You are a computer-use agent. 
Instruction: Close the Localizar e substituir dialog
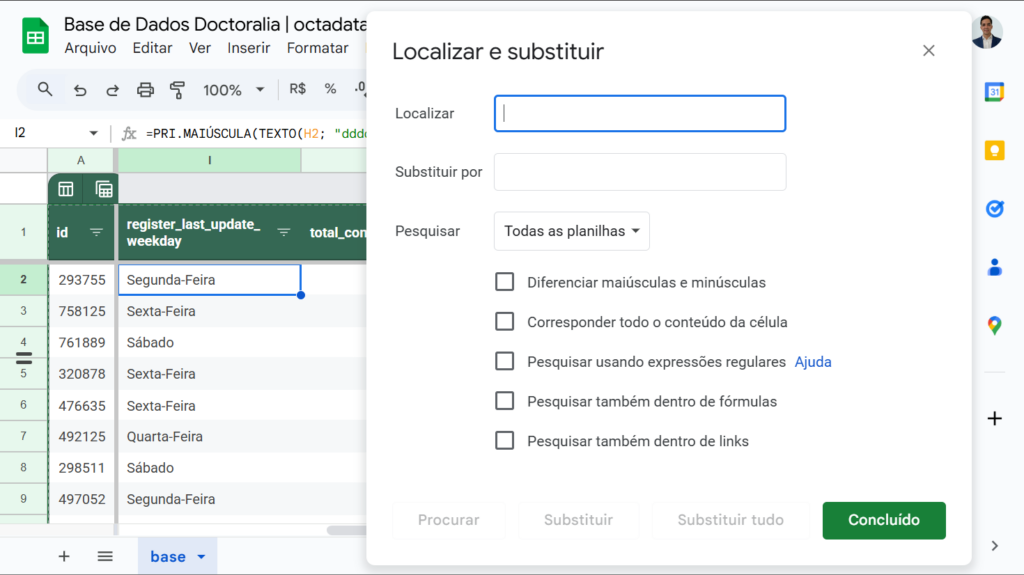point(929,51)
